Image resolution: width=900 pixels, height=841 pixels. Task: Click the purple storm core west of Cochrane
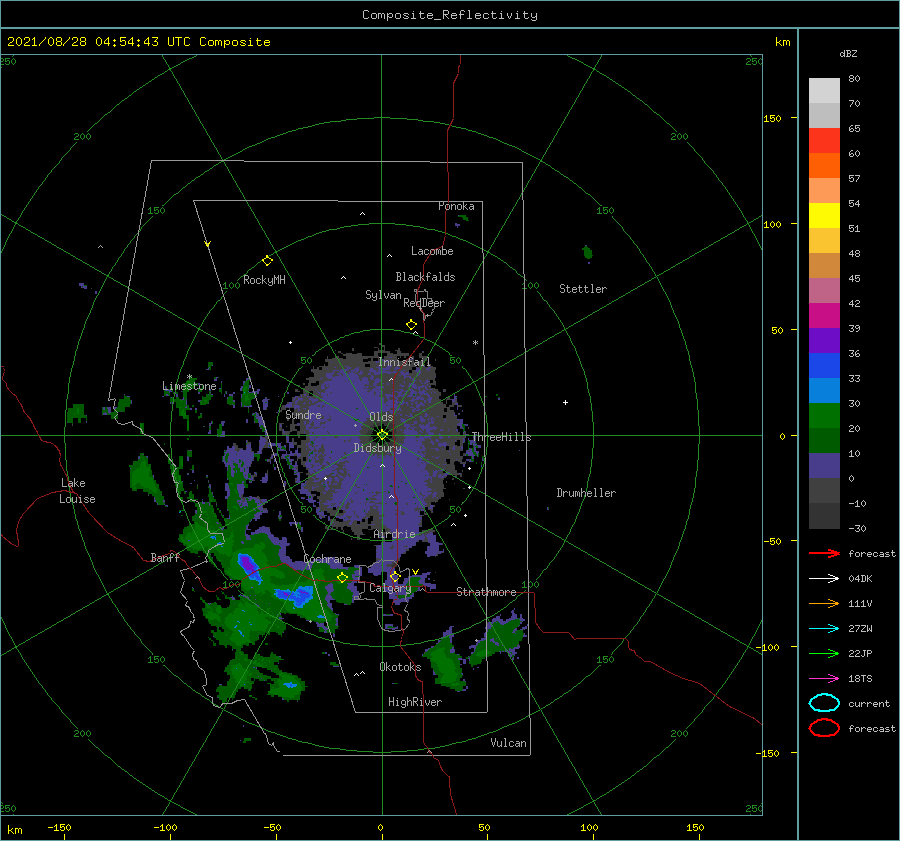249,566
